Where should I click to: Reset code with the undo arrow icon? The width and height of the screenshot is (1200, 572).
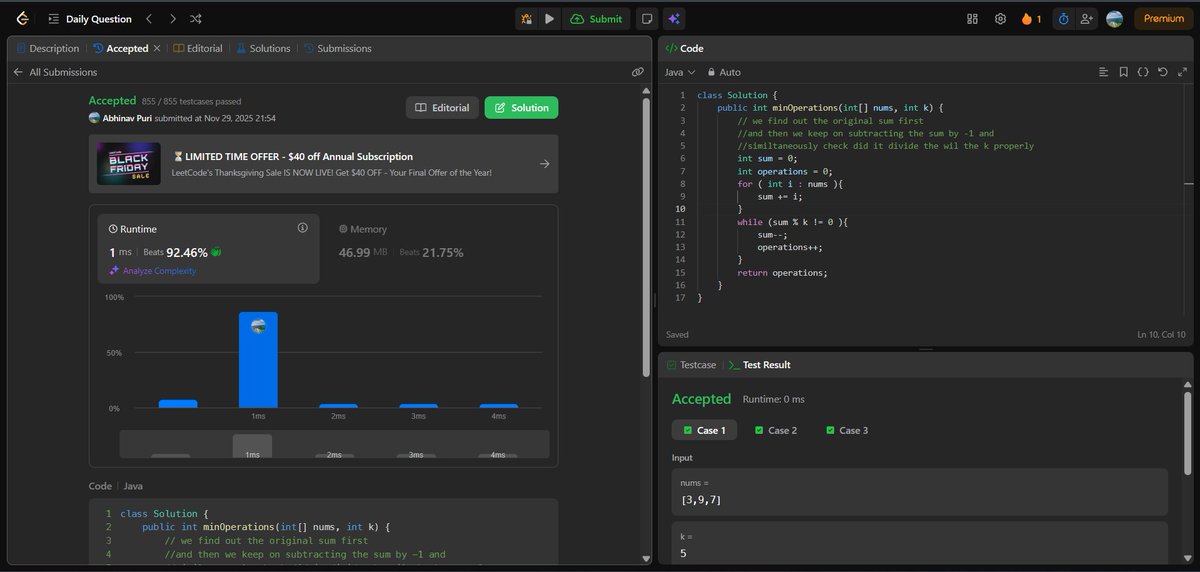tap(1161, 72)
